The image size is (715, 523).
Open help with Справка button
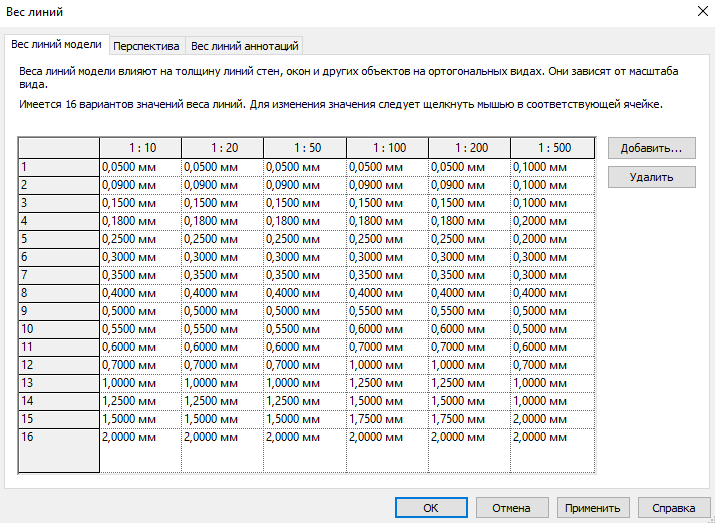coord(667,507)
